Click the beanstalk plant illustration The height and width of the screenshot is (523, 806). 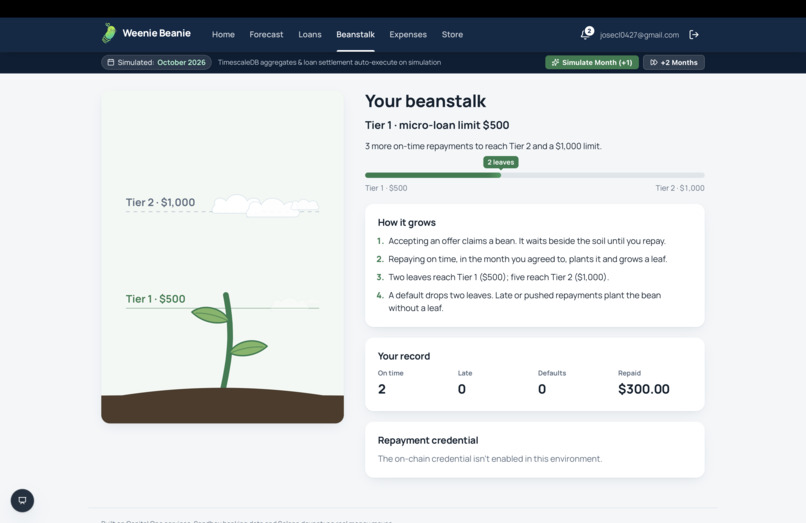pyautogui.click(x=229, y=340)
